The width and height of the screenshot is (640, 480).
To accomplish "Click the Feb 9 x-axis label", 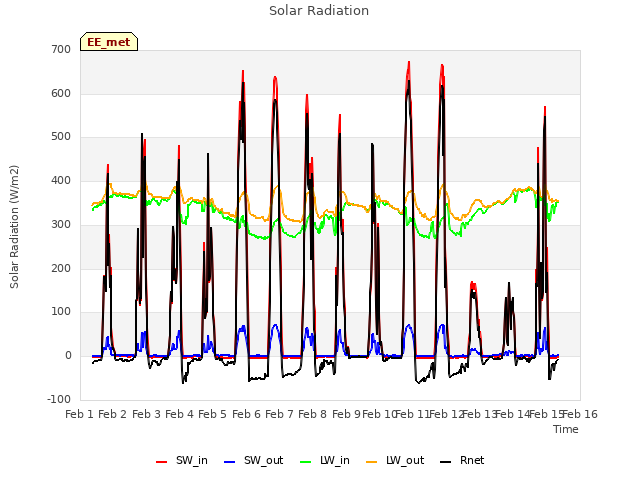I will [x=346, y=414].
